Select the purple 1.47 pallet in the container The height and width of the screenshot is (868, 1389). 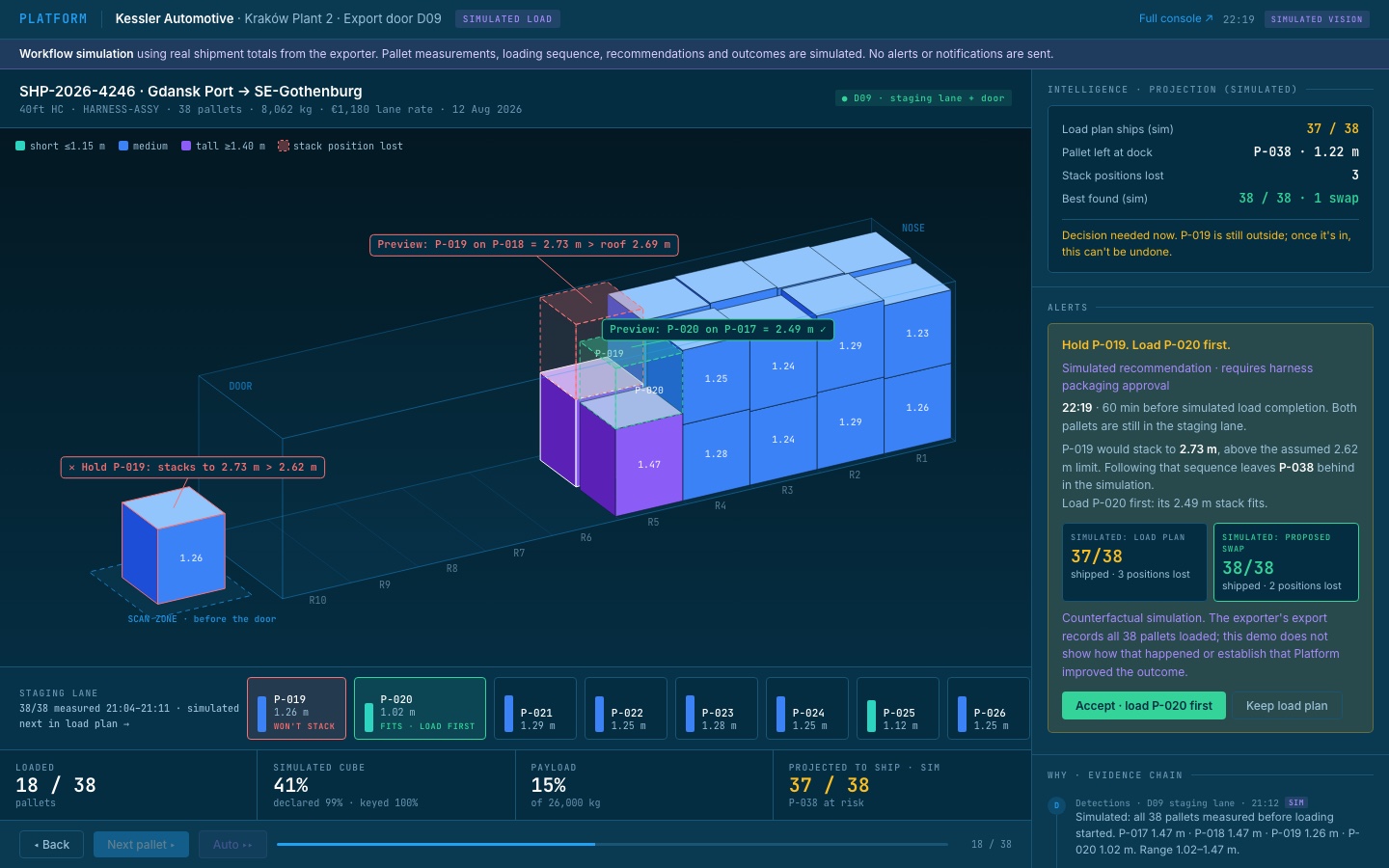click(x=648, y=463)
